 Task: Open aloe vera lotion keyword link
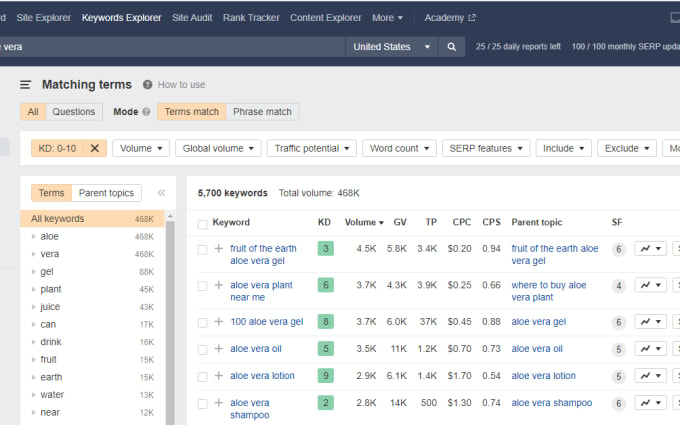click(262, 376)
